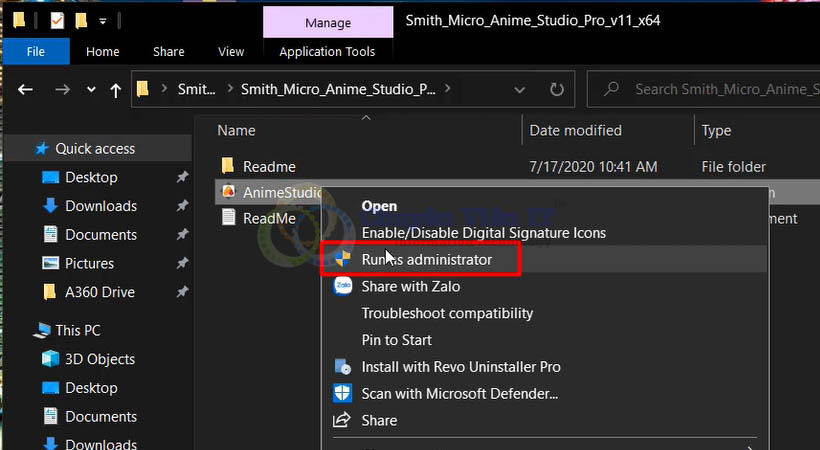Click the Revo Uninstaller Pro icon
820x450 pixels.
coord(342,367)
